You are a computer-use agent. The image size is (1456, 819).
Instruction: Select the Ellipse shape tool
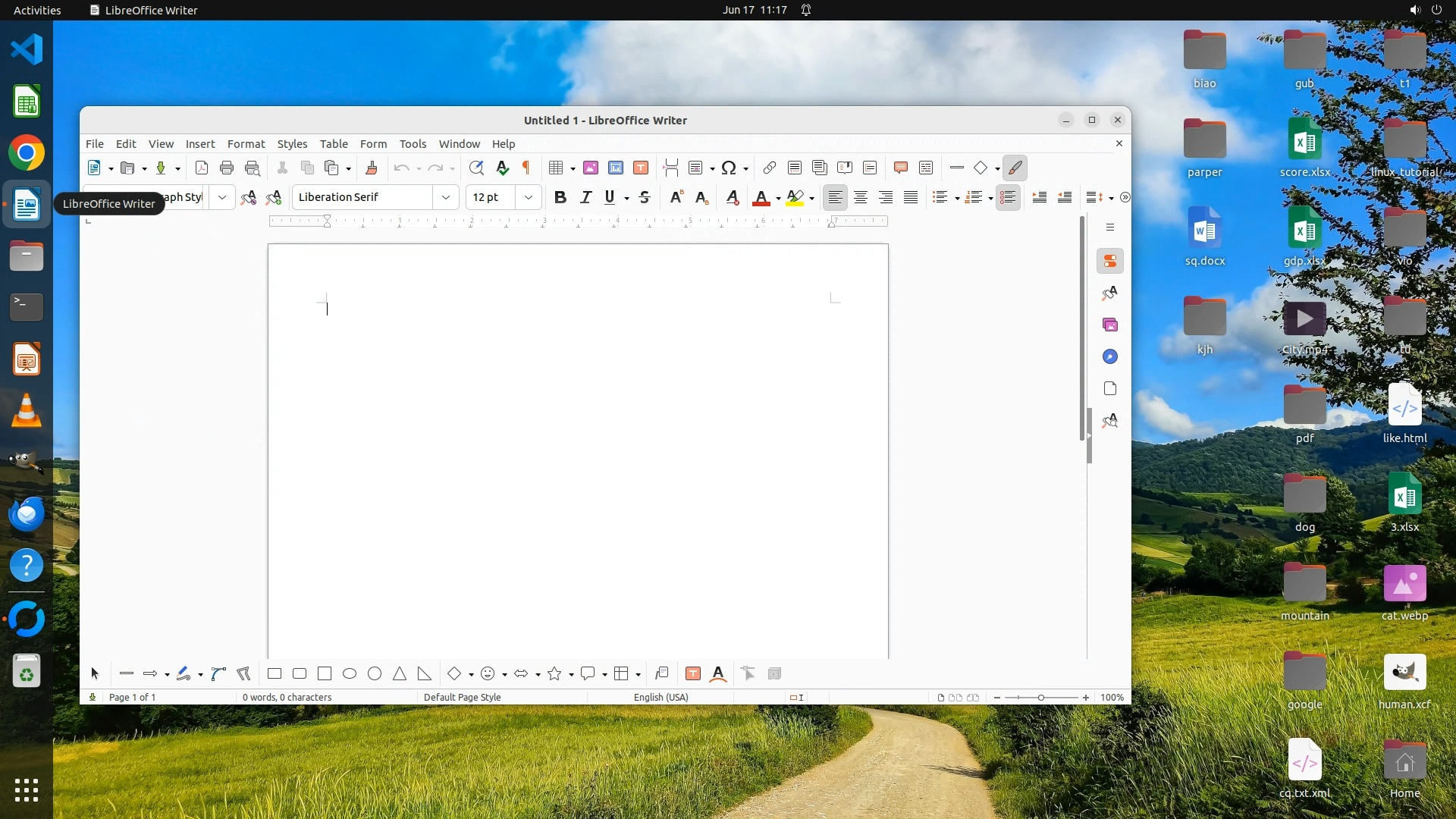pos(350,674)
